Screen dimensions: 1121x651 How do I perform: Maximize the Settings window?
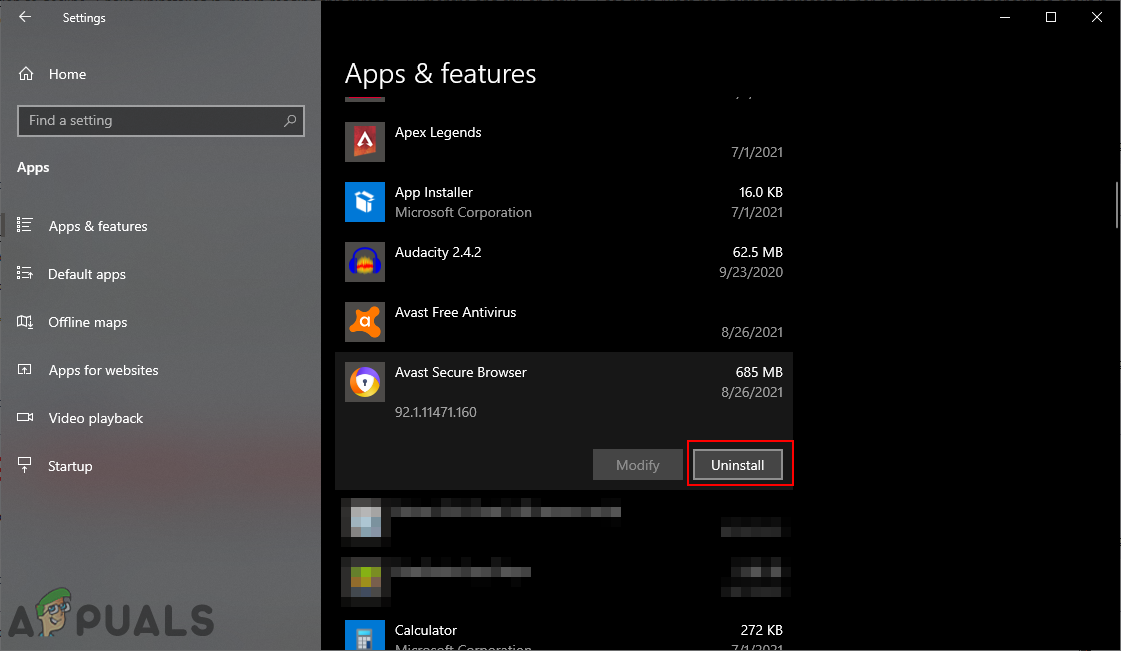(1051, 17)
